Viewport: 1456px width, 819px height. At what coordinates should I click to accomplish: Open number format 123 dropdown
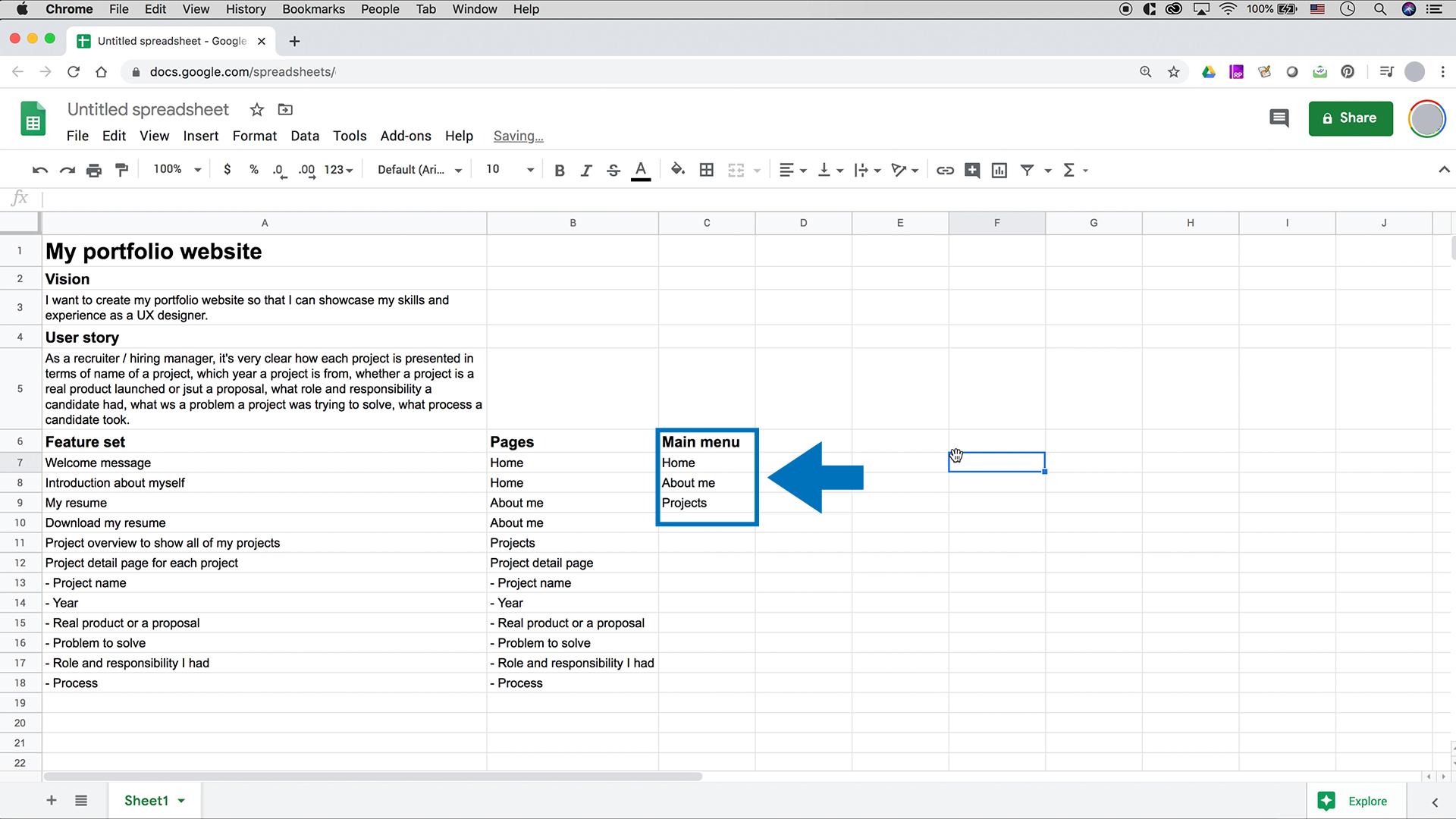338,170
